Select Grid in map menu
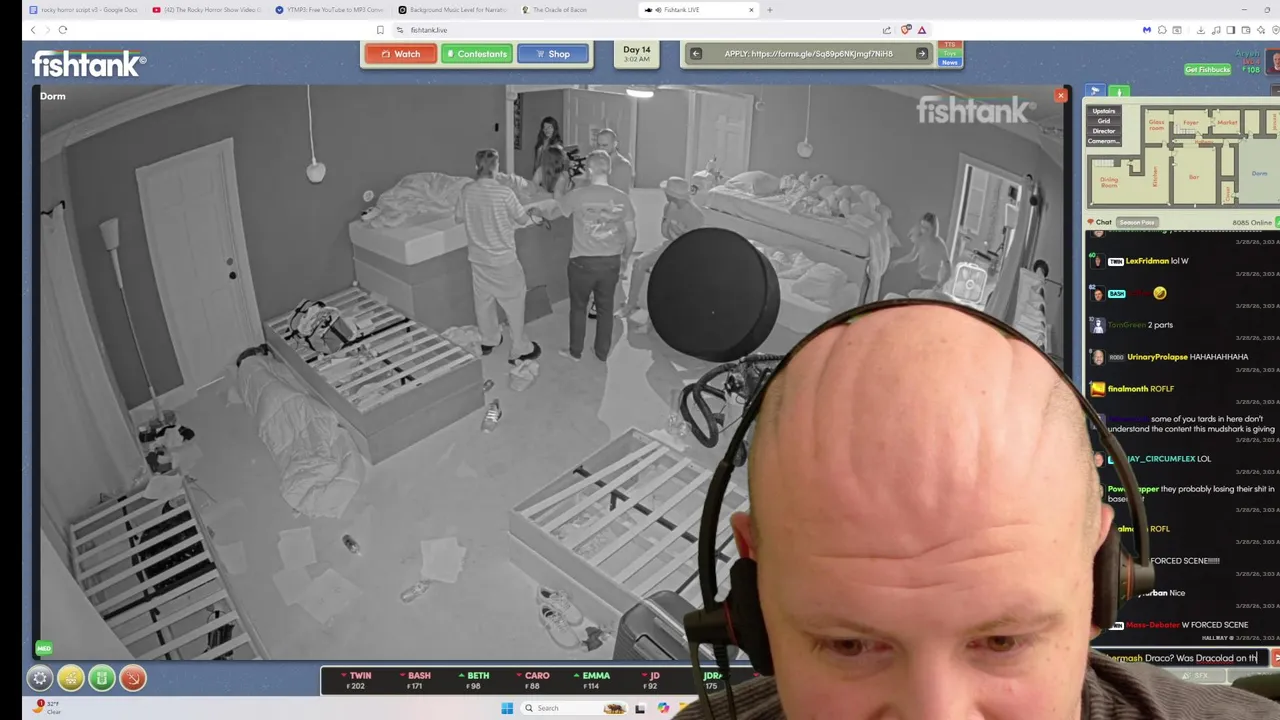This screenshot has height=720, width=1280. tap(1104, 121)
